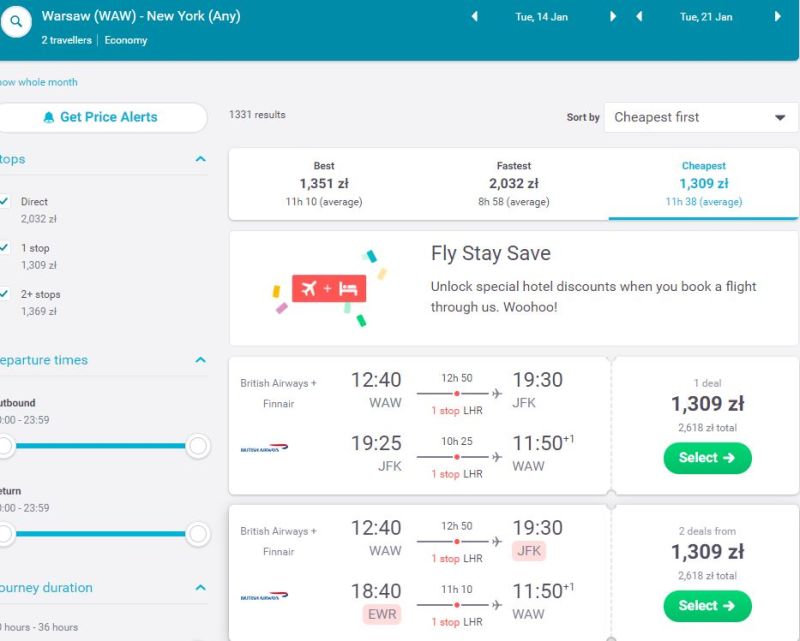The height and width of the screenshot is (641, 800).
Task: Collapse the Departure times section
Action: pyautogui.click(x=201, y=360)
